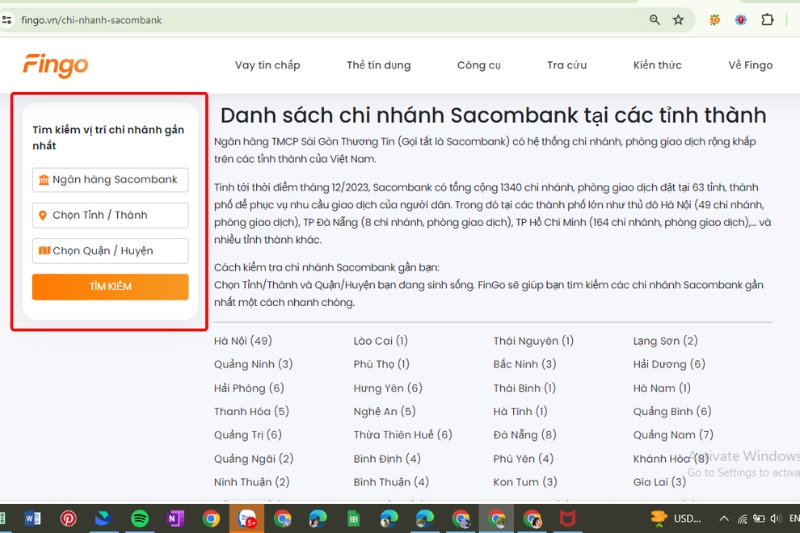Open the Lào Cai (1) link
The width and height of the screenshot is (800, 533).
tap(381, 341)
